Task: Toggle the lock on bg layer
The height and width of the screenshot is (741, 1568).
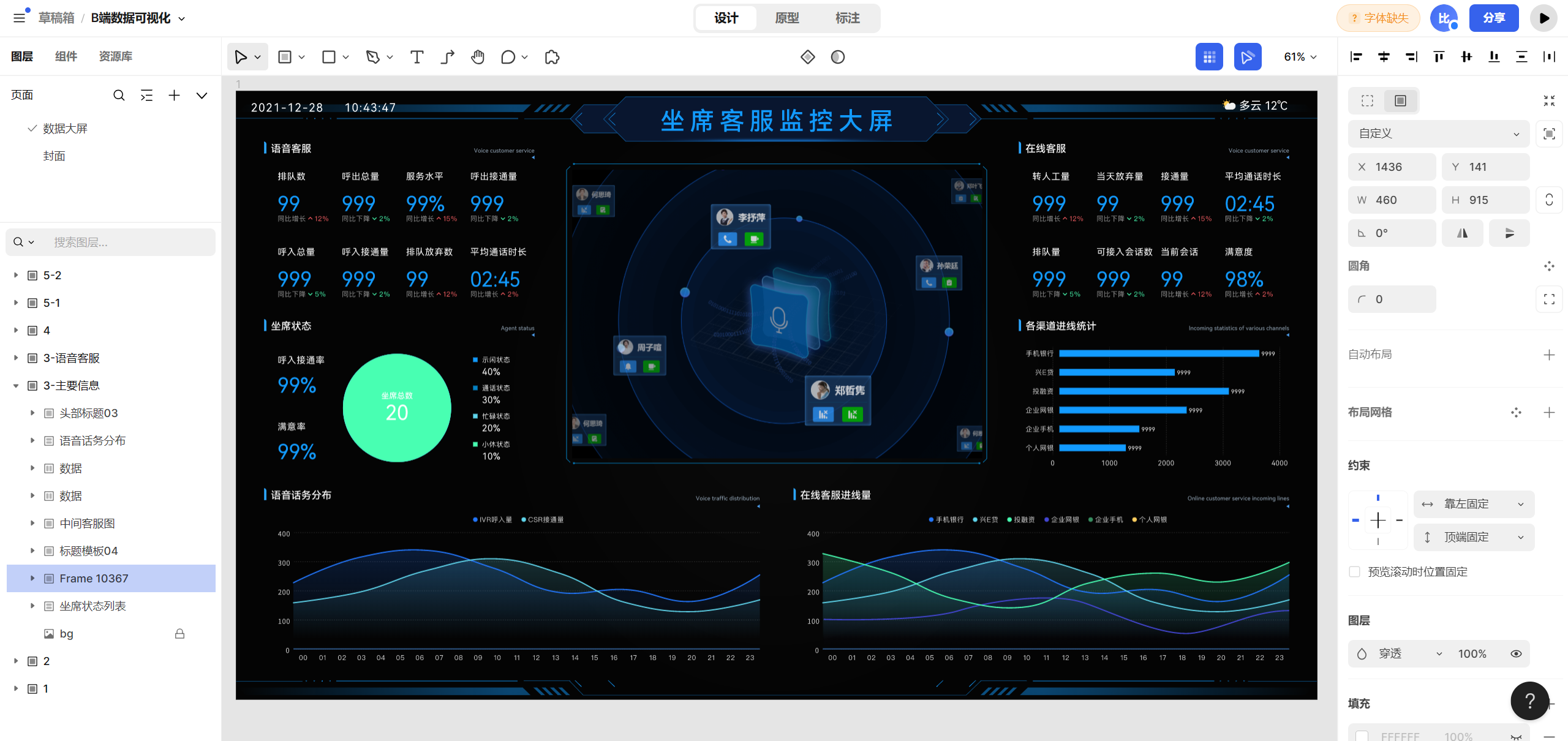Action: click(x=179, y=634)
